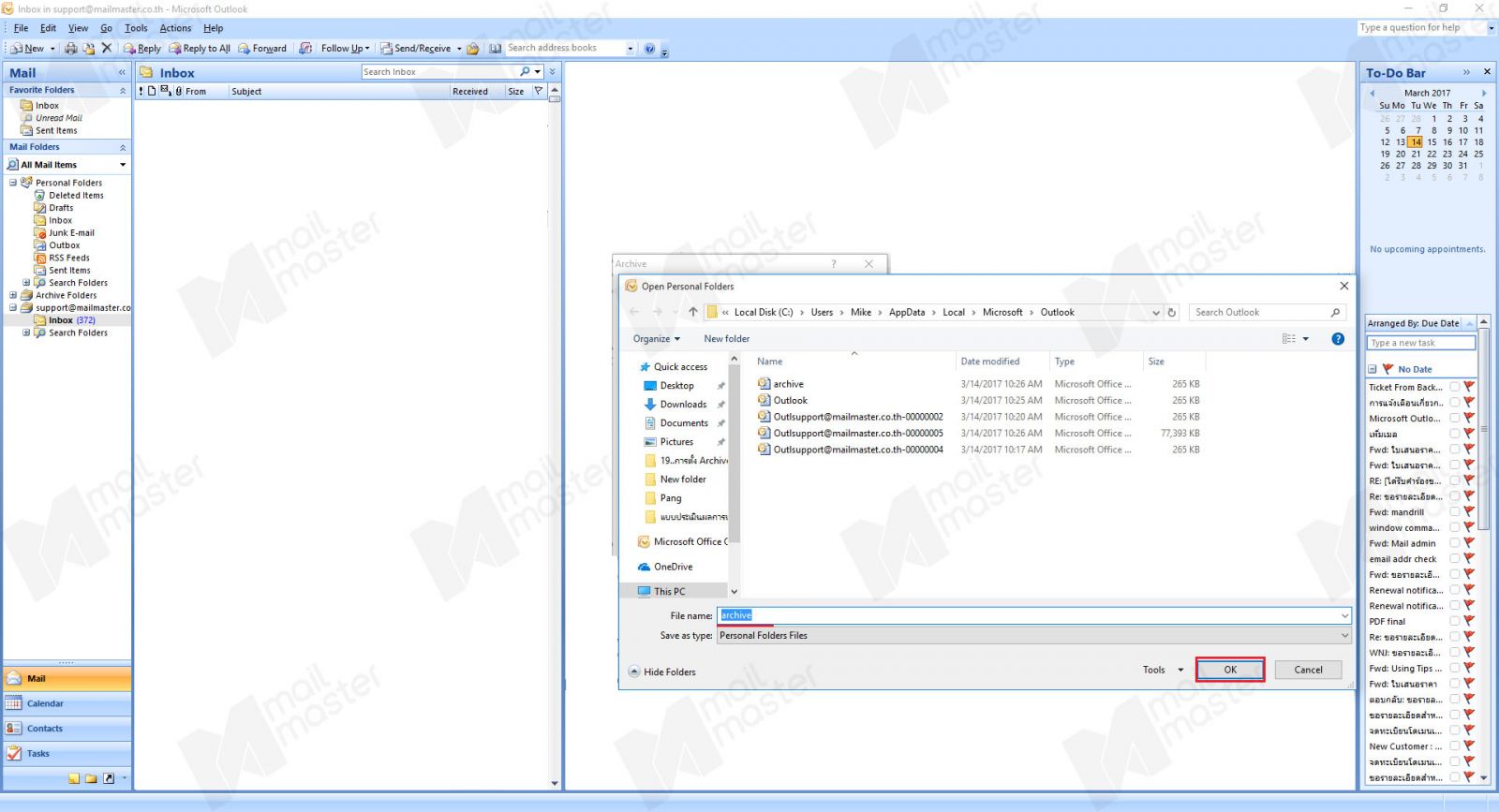Screen dimensions: 1499x812
Task: Click the Cancel button in dialog
Action: click(x=1308, y=670)
